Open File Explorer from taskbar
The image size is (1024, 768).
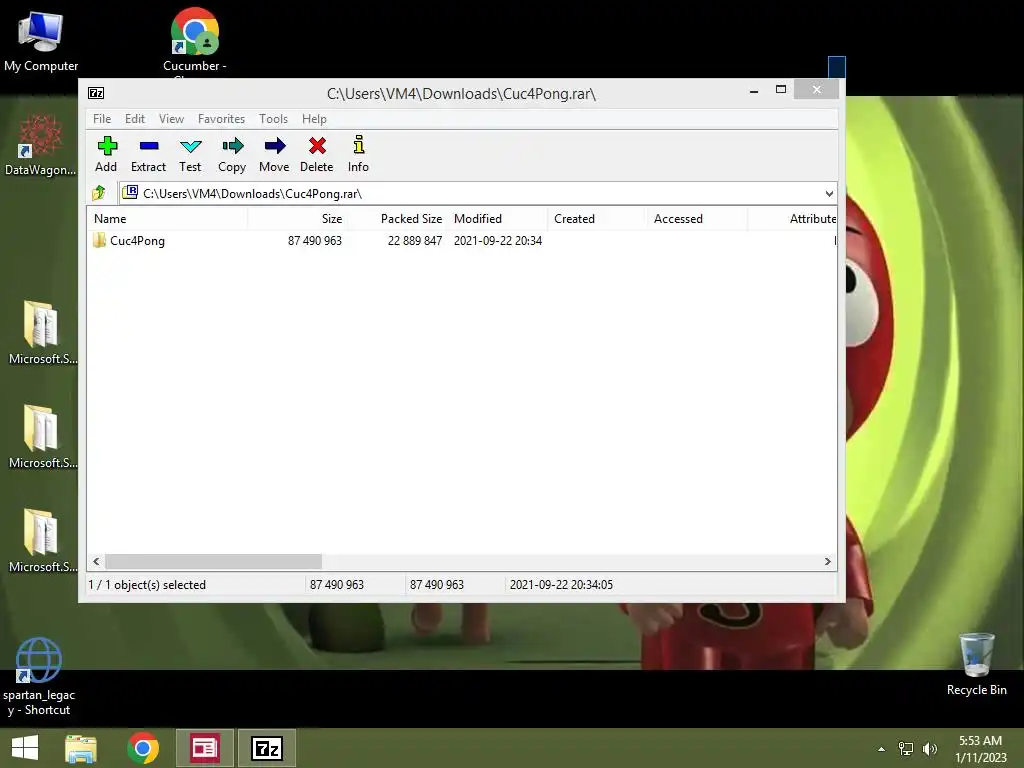click(81, 748)
